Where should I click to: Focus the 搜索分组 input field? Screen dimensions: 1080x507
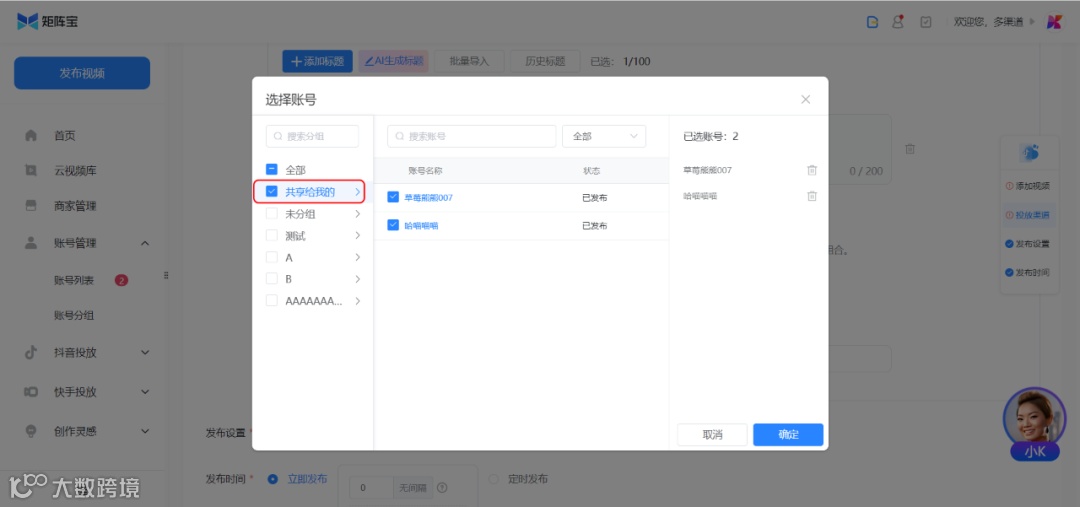(x=313, y=136)
